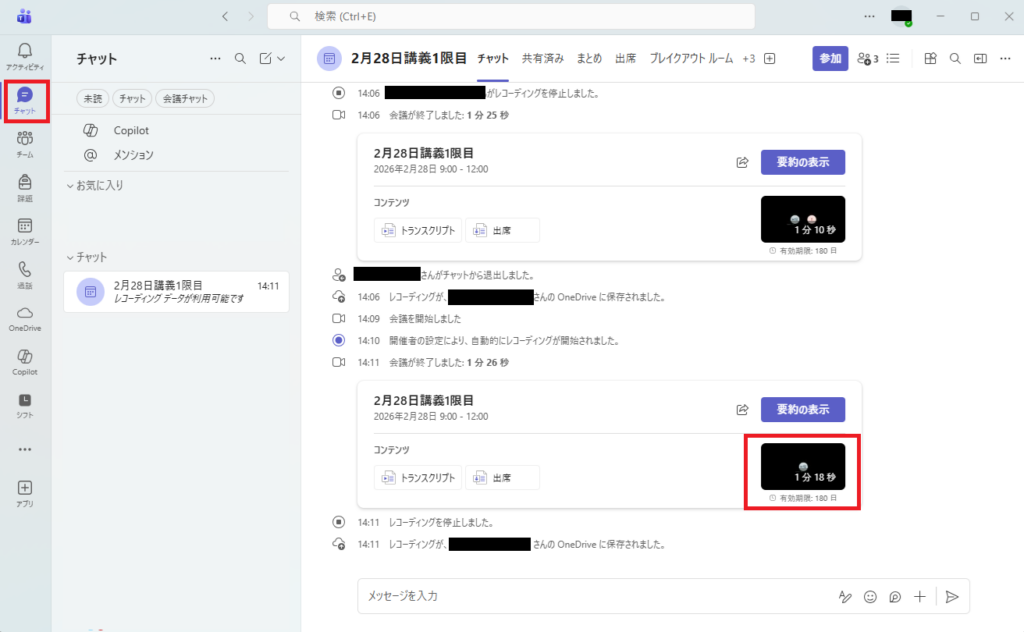Open シフト in the left sidebar
This screenshot has height=632, width=1024.
pos(25,405)
